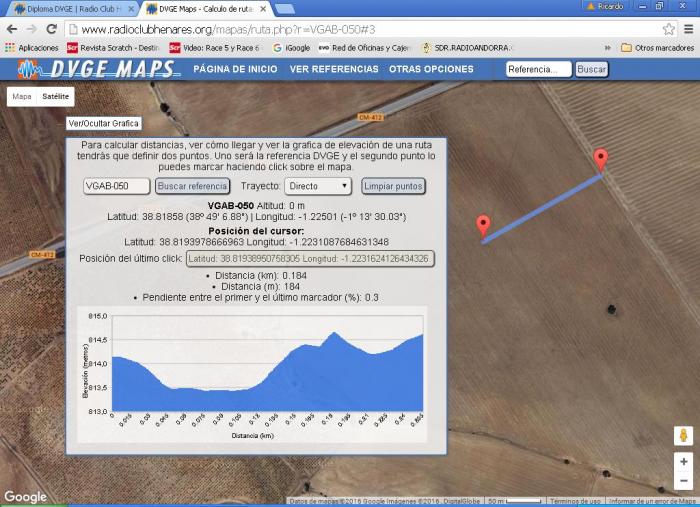This screenshot has height=507, width=700.
Task: Reload the page with refresh icon
Action: (51, 29)
